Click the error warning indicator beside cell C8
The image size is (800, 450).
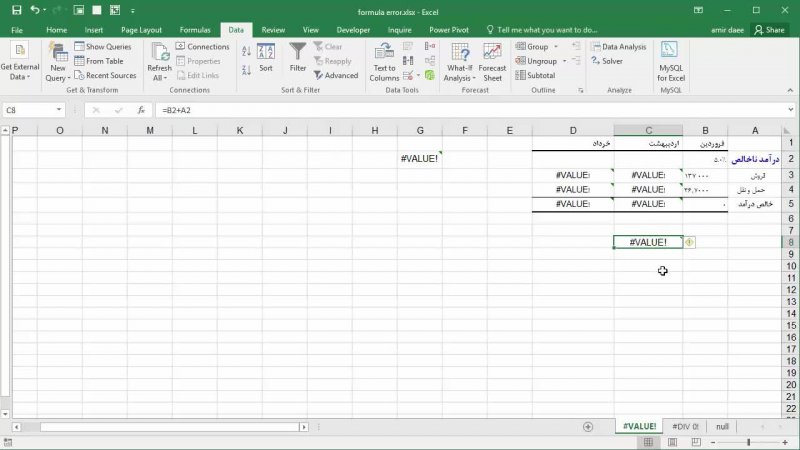[691, 242]
